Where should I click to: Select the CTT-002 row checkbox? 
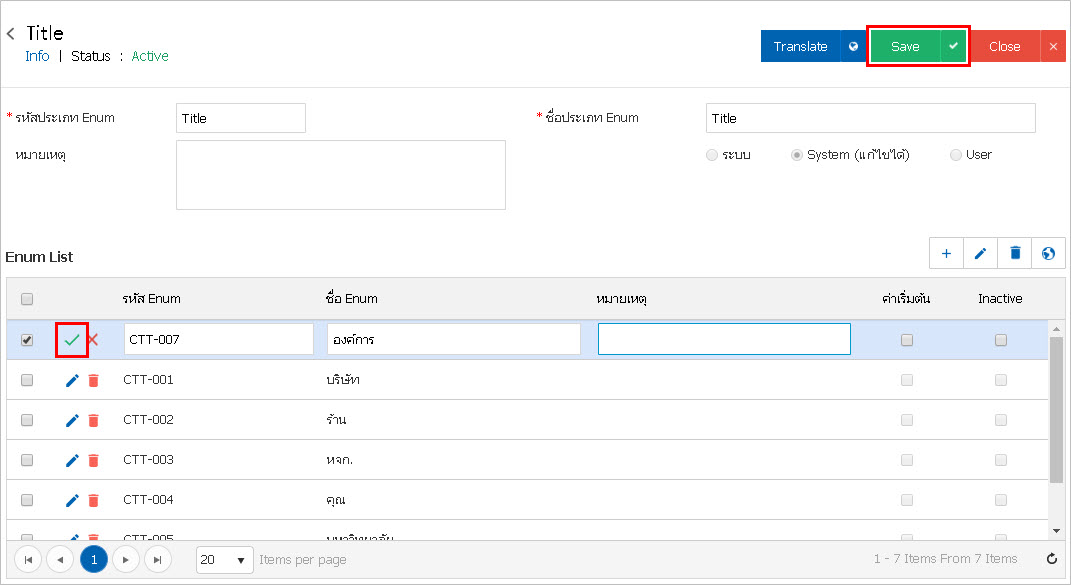(x=27, y=420)
